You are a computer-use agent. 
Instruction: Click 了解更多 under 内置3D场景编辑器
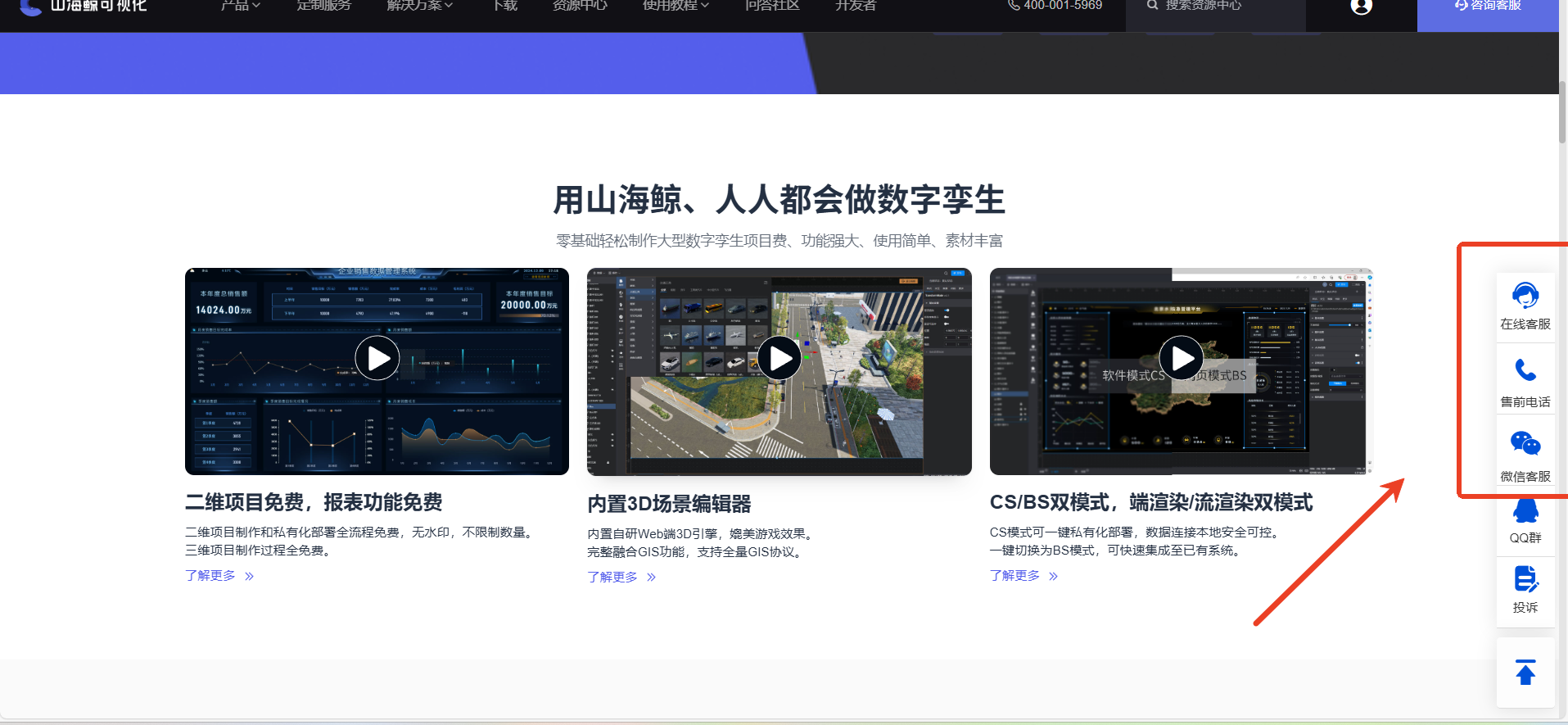coord(621,578)
